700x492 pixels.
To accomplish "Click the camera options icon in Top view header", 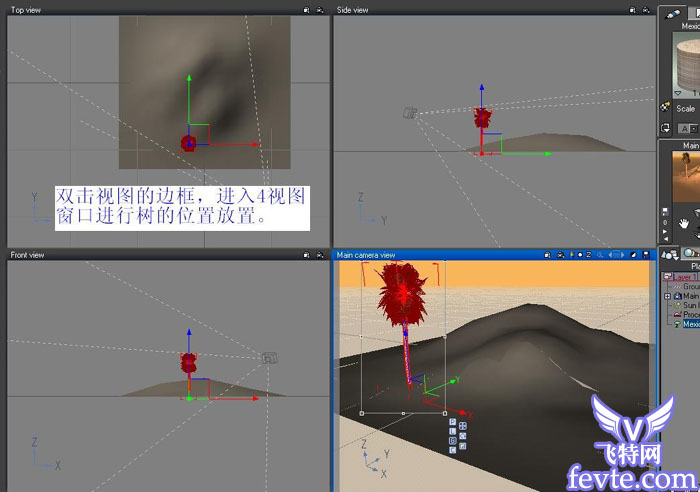I will tap(320, 10).
